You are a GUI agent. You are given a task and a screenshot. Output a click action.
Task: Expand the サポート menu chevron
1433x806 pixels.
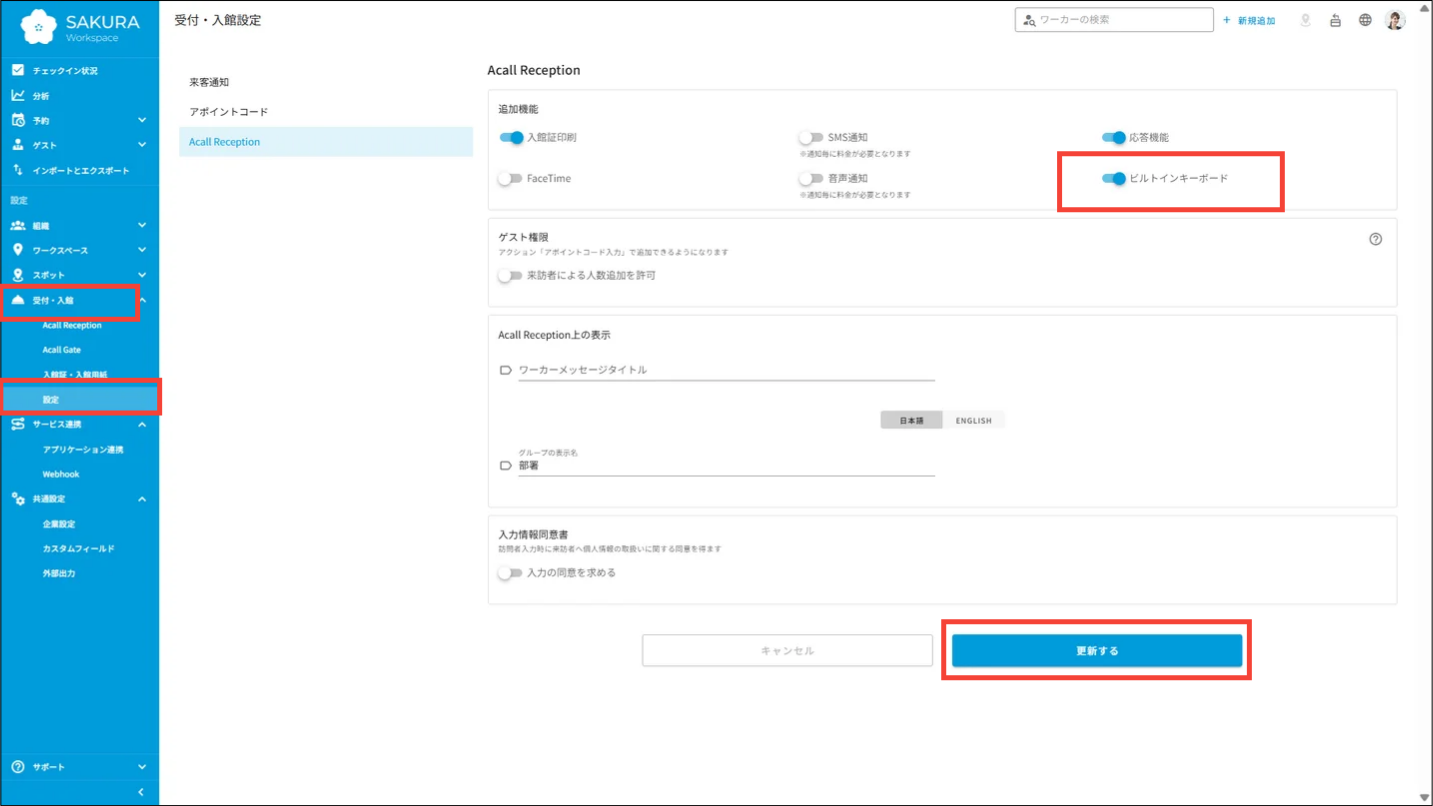(142, 767)
